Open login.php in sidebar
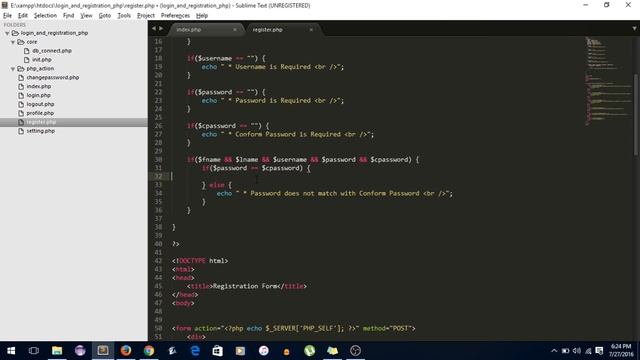This screenshot has width=640, height=360. [38, 96]
